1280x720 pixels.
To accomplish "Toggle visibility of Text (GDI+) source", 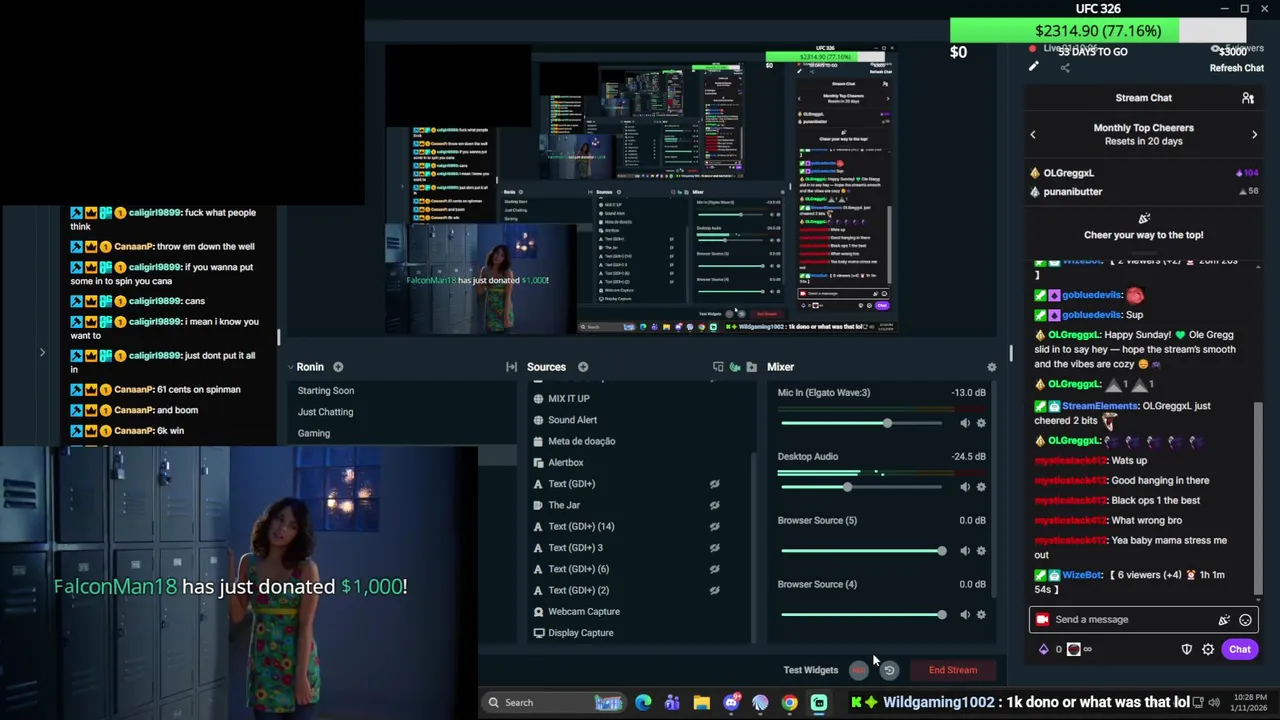I will click(x=714, y=484).
